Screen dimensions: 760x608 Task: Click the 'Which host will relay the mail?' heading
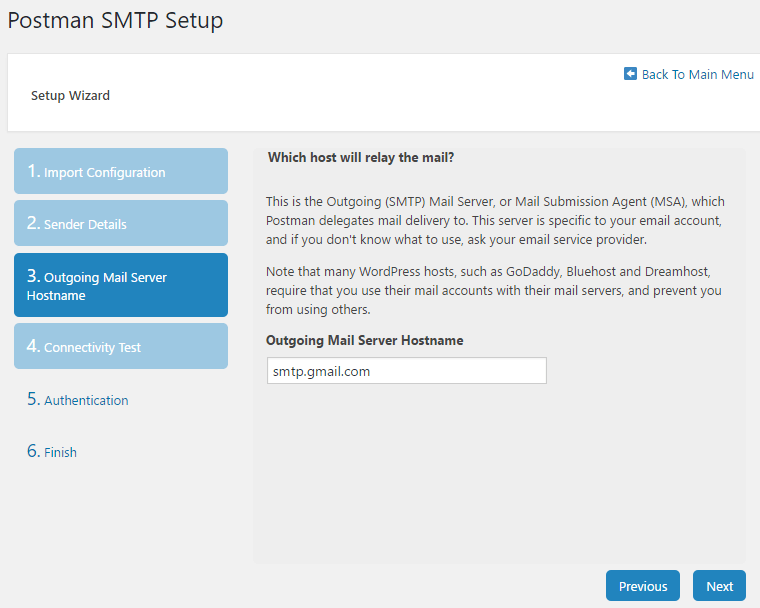tap(361, 158)
